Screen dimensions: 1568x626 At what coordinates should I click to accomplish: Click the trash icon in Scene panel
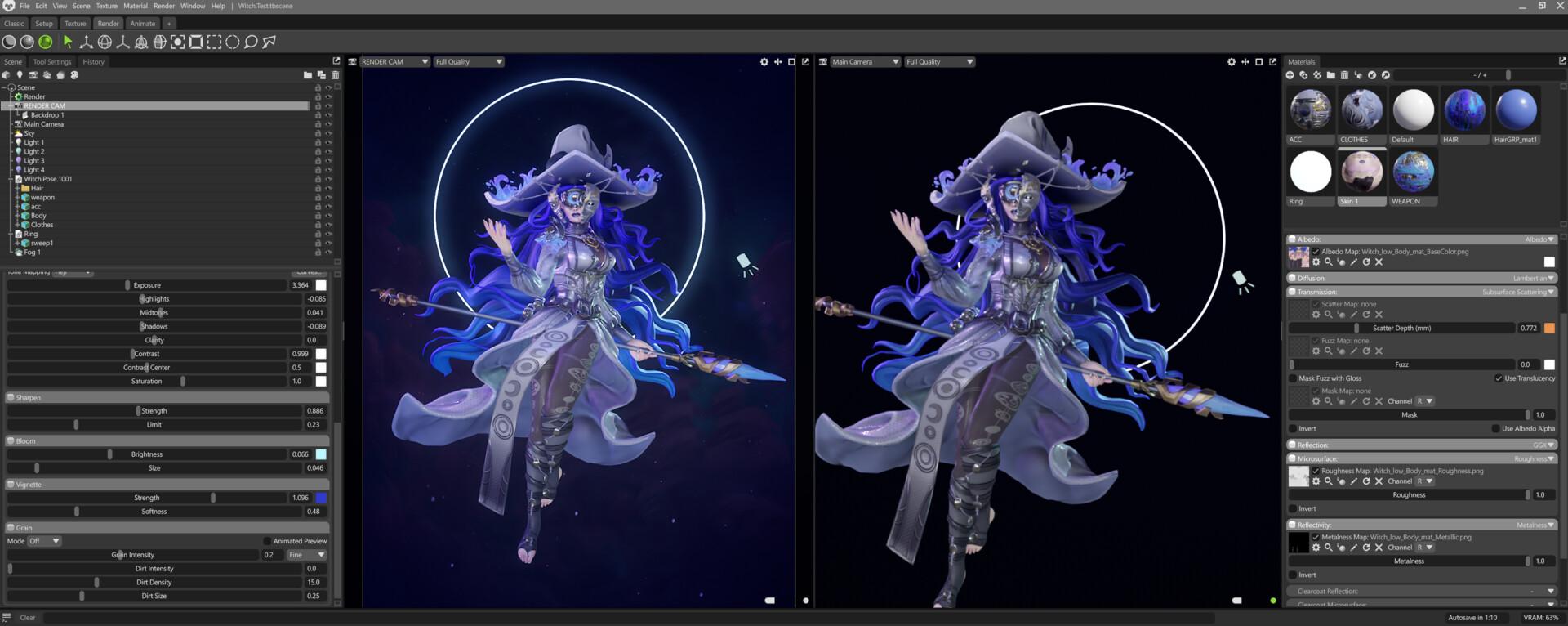(x=335, y=75)
